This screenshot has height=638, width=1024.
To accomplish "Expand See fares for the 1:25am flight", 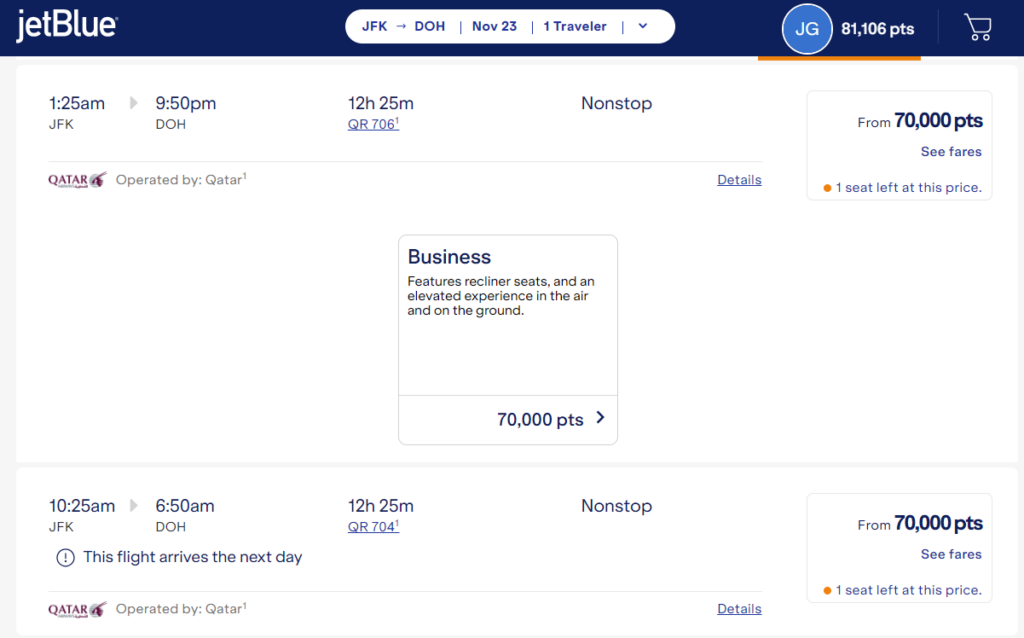I will point(950,151).
